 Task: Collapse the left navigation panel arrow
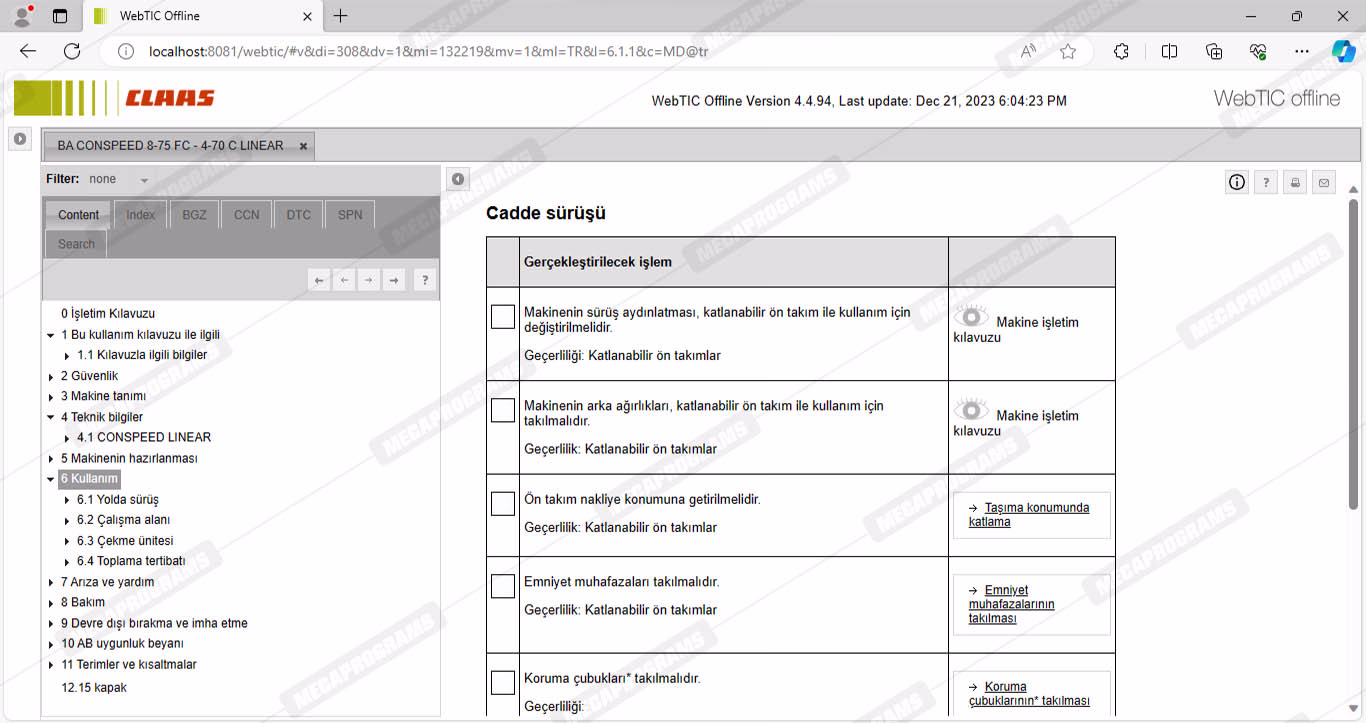458,179
